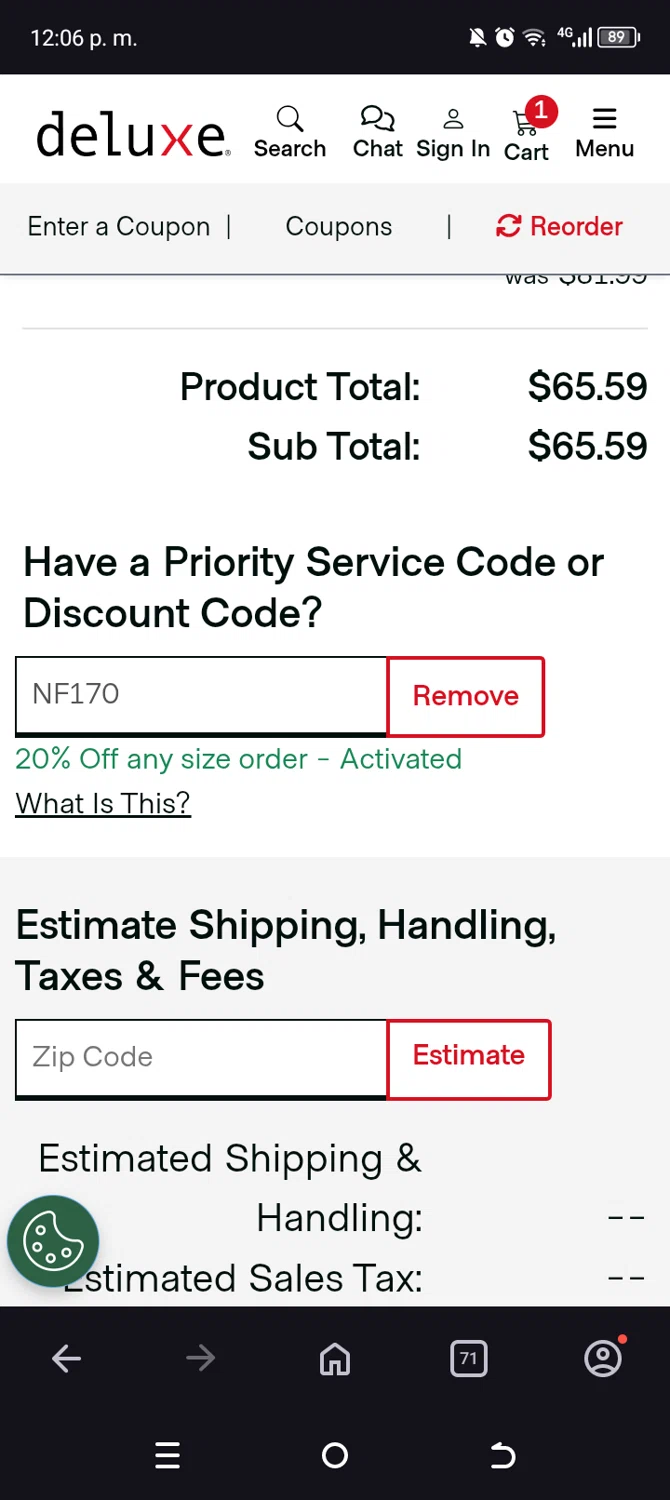The width and height of the screenshot is (670, 1500).
Task: Open the hamburger Menu
Action: point(604,132)
